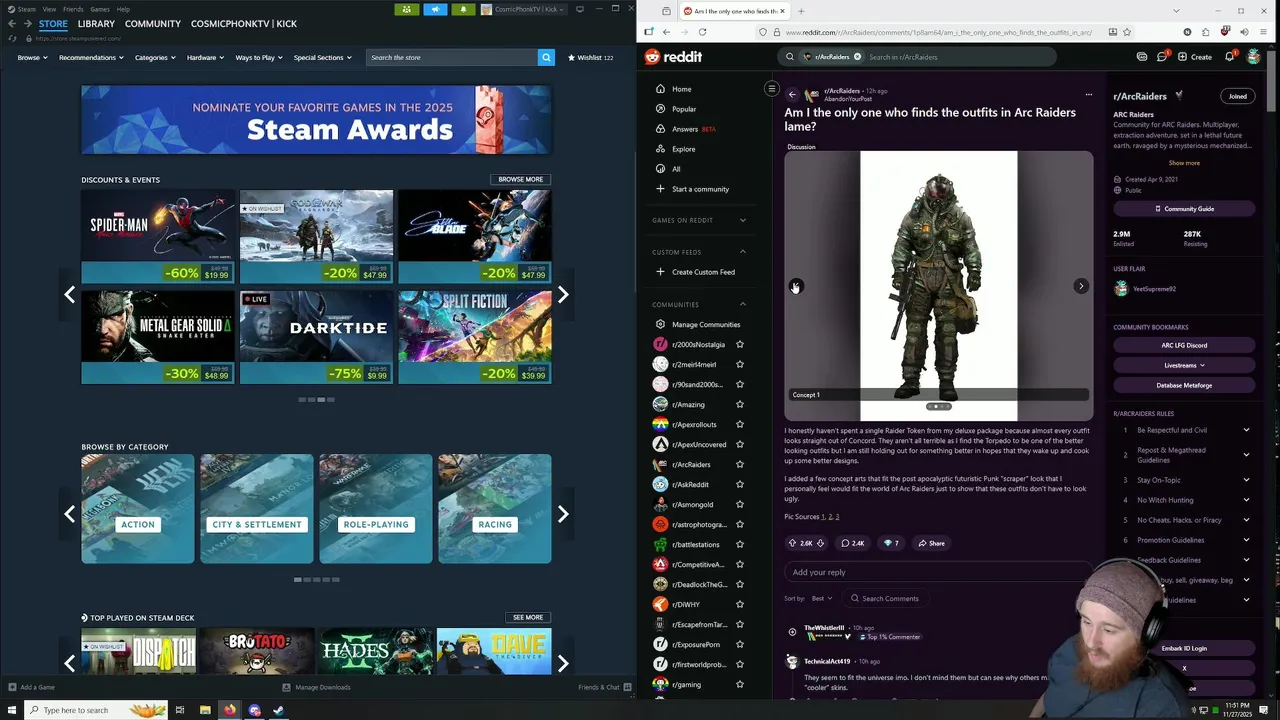Go back in the Steam client

click(x=12, y=23)
